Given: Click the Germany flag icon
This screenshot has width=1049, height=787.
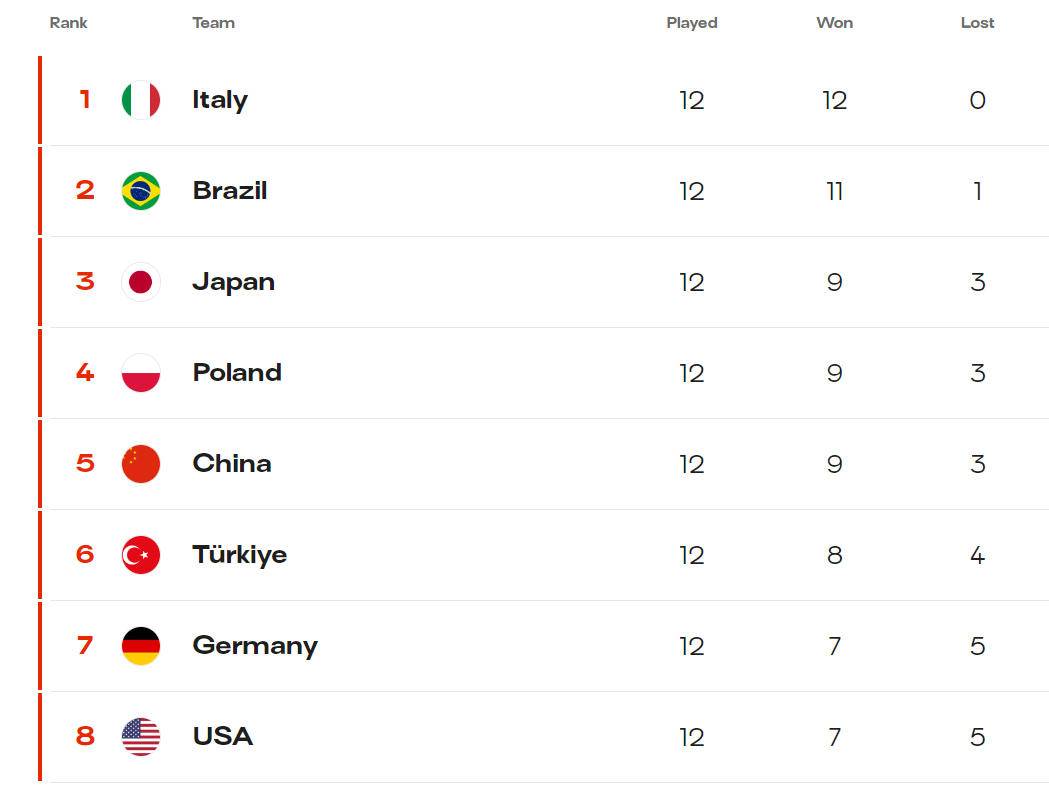Looking at the screenshot, I should pyautogui.click(x=140, y=646).
